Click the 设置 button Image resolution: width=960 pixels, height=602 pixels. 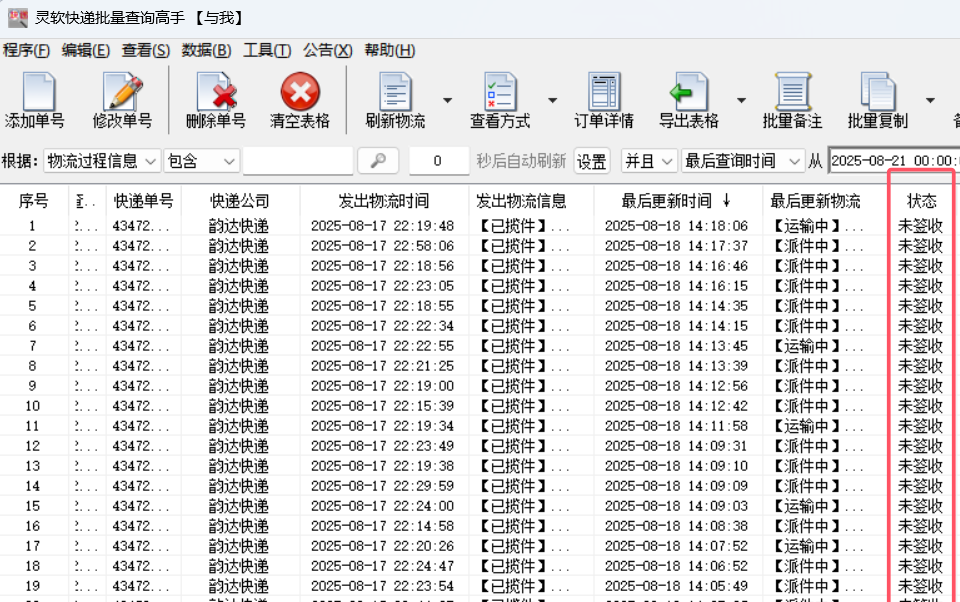click(x=591, y=161)
